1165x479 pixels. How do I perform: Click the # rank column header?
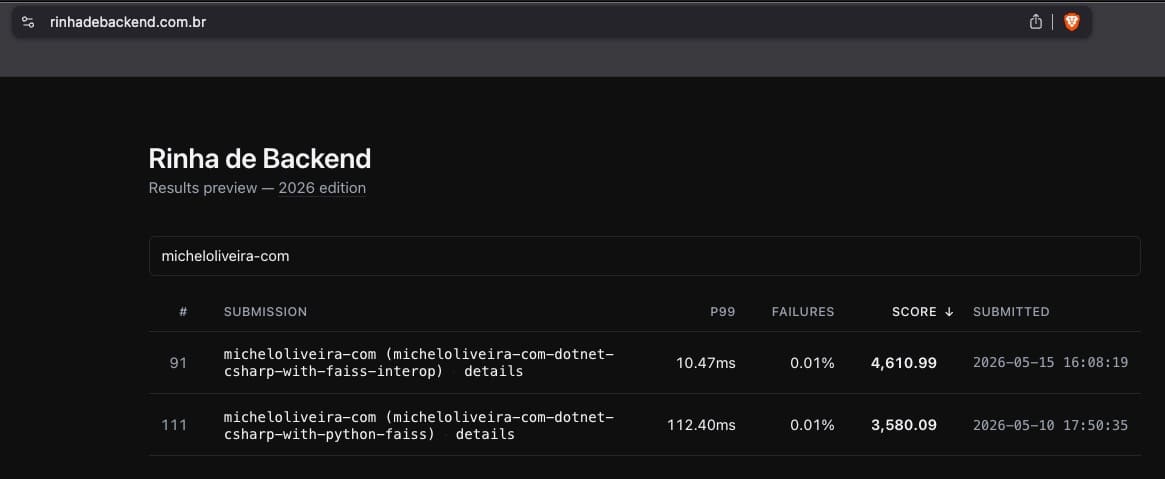coord(183,312)
